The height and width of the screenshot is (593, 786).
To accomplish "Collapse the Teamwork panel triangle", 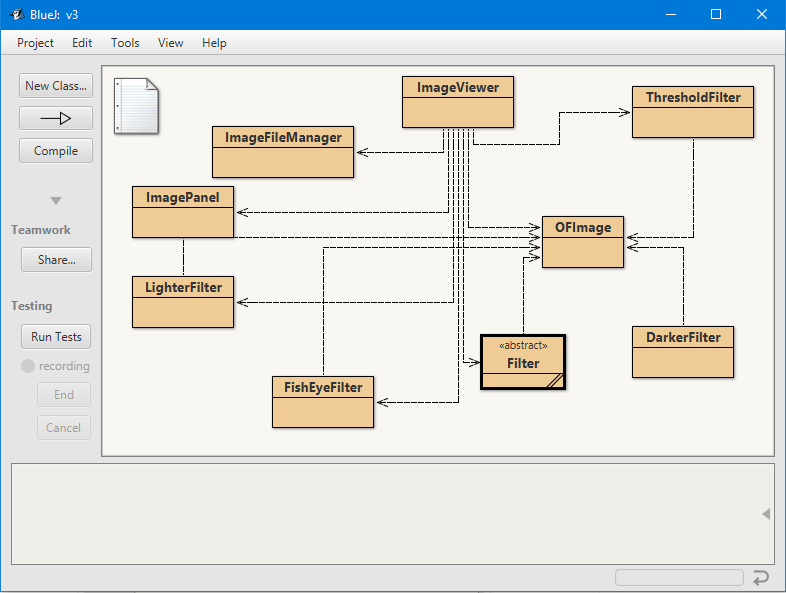I will (56, 201).
